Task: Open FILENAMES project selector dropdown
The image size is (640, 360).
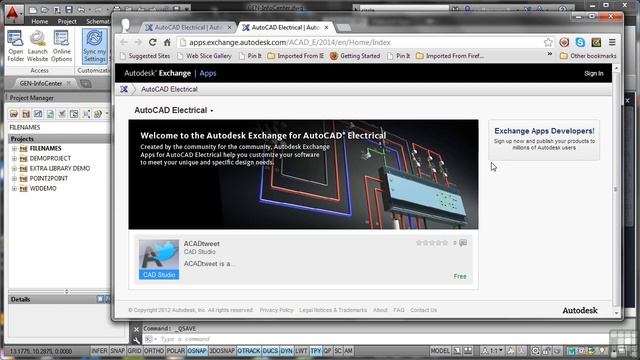Action: coord(59,127)
